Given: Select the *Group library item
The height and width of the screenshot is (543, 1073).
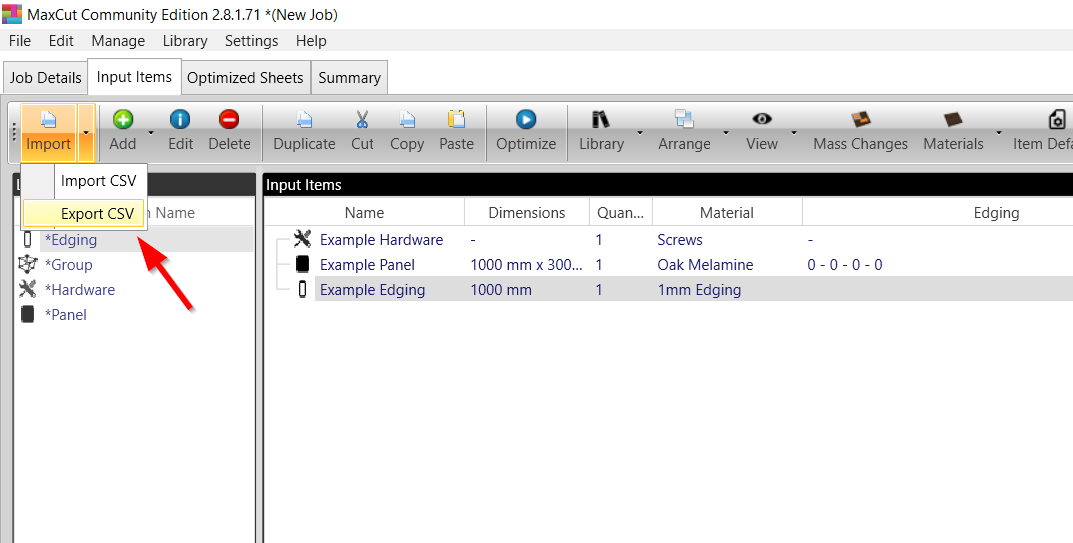Looking at the screenshot, I should (68, 265).
